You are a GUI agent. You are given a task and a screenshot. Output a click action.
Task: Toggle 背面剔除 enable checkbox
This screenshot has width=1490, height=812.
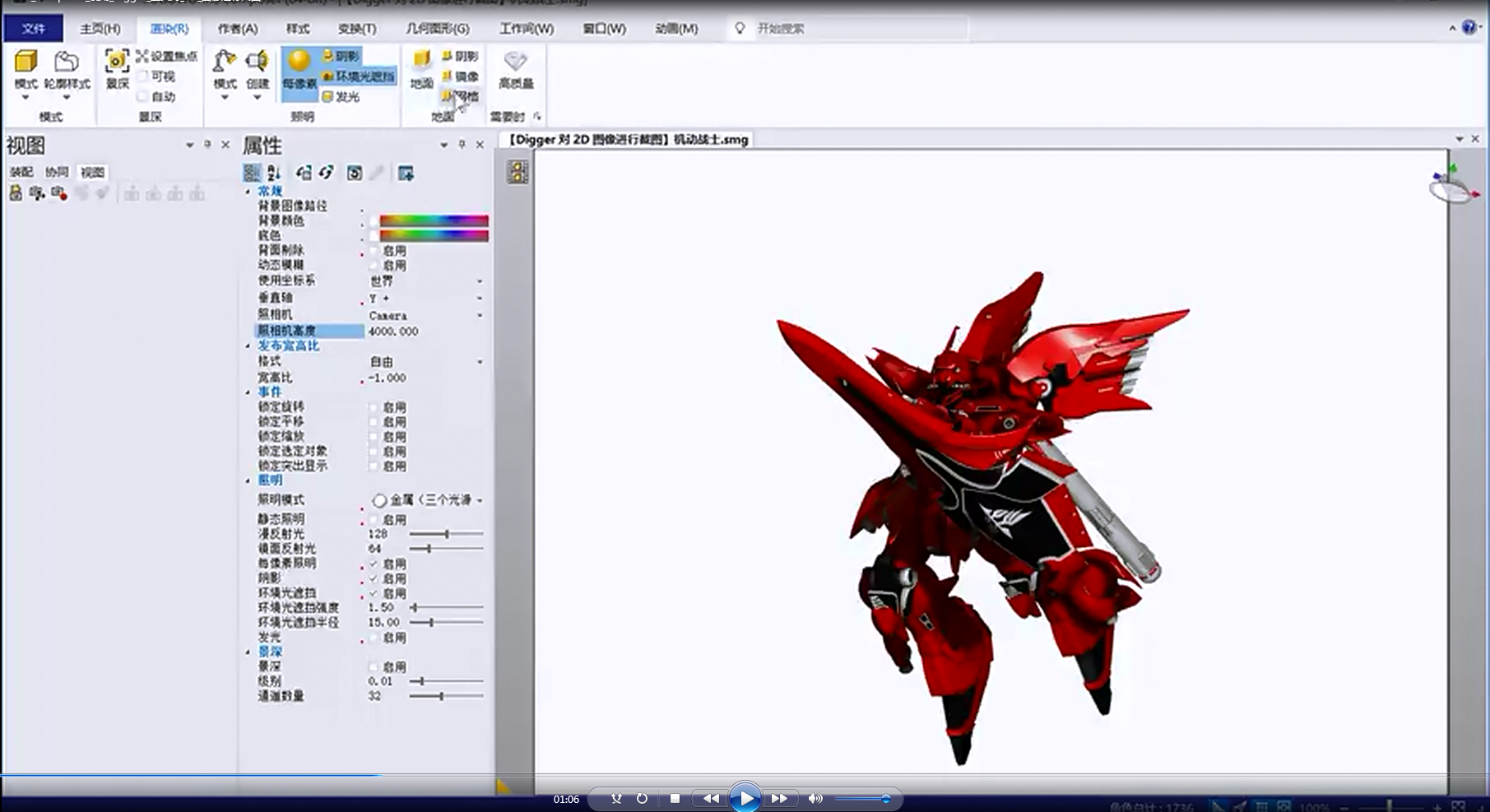coord(374,250)
